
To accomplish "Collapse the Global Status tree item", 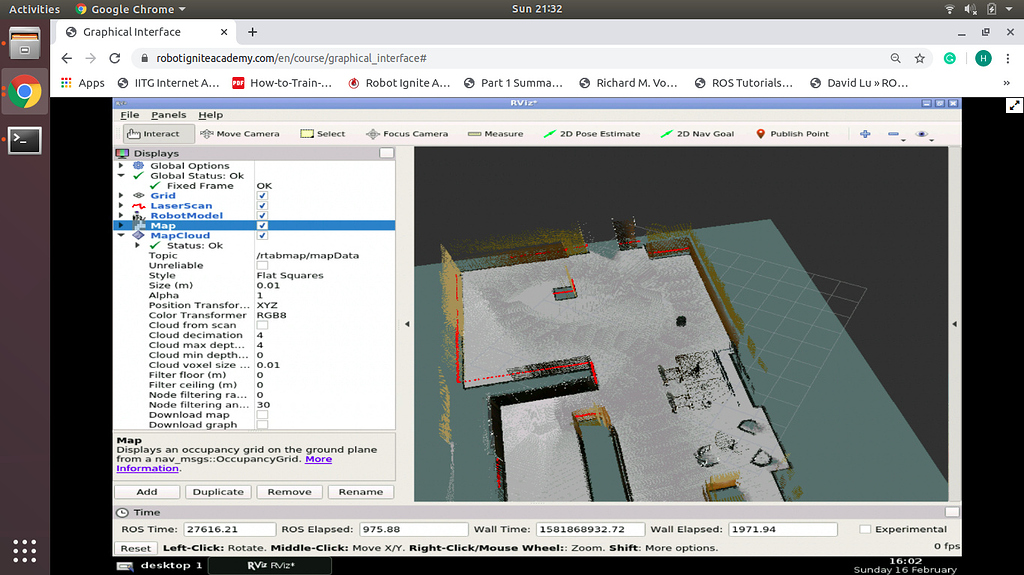I will (x=121, y=175).
